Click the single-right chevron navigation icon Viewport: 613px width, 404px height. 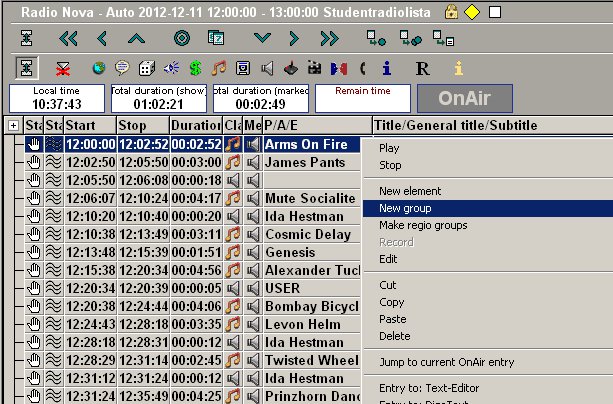[x=294, y=39]
